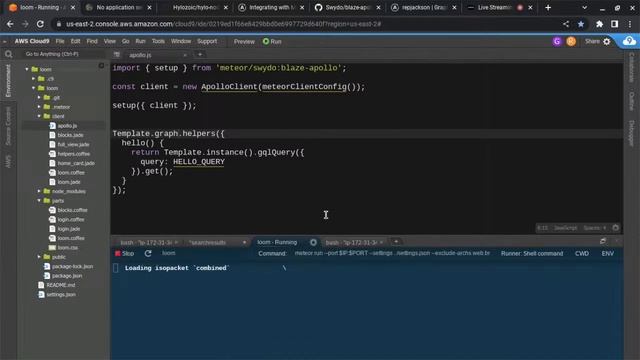Open the Run menu
640x360 pixels.
[x=140, y=41]
